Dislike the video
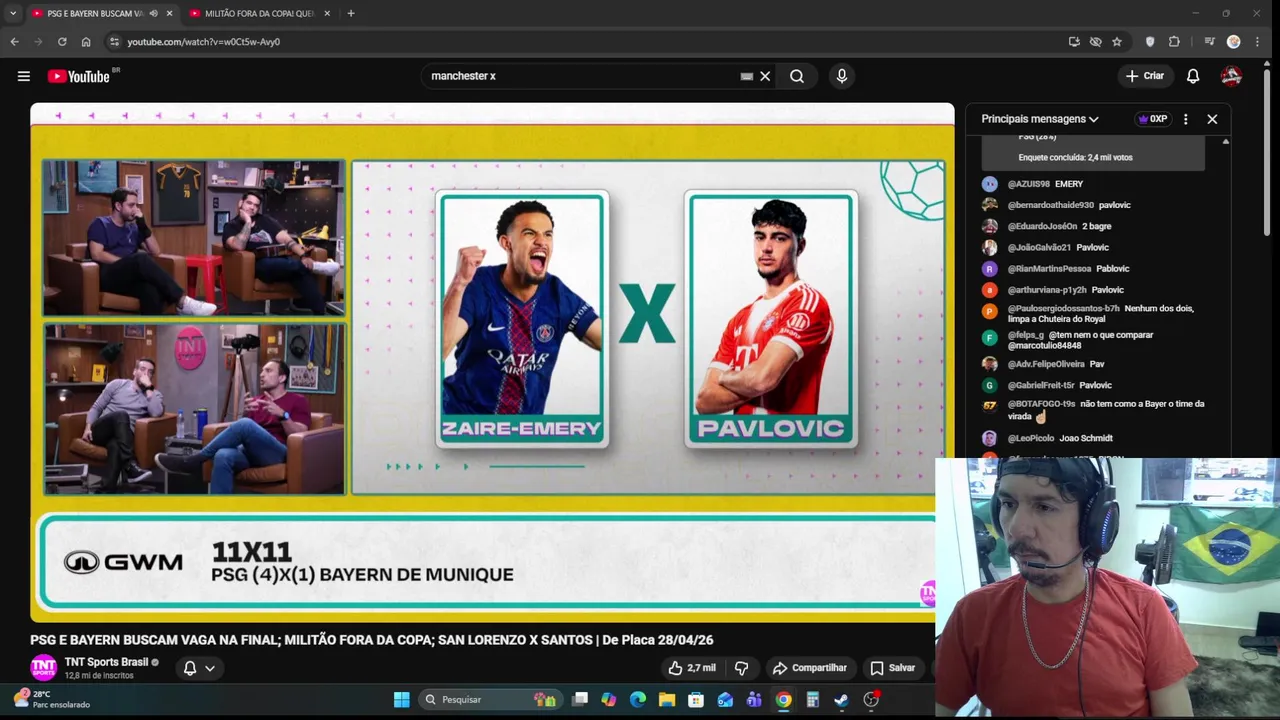 tap(742, 668)
